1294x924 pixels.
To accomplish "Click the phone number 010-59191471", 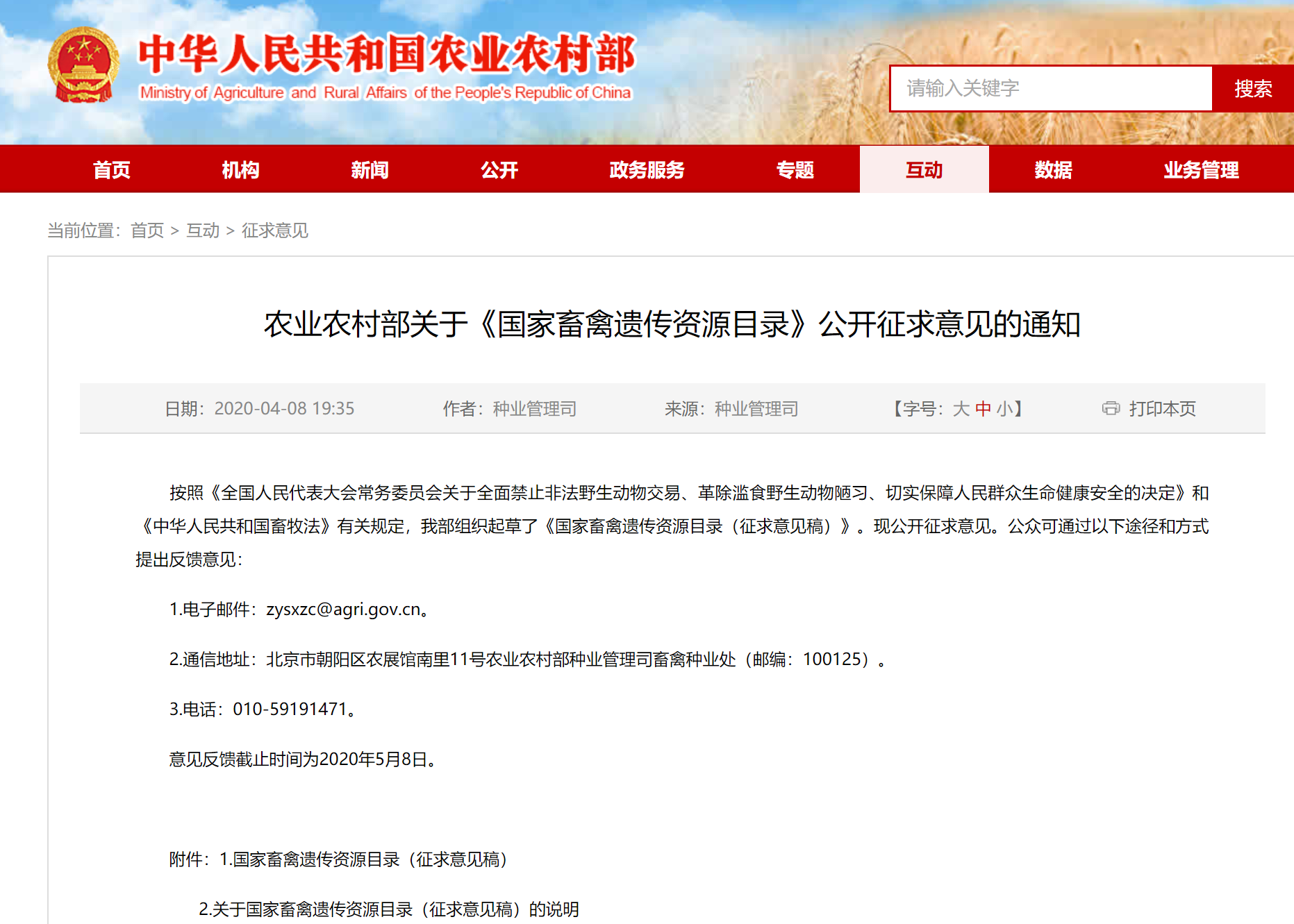I will (x=290, y=709).
